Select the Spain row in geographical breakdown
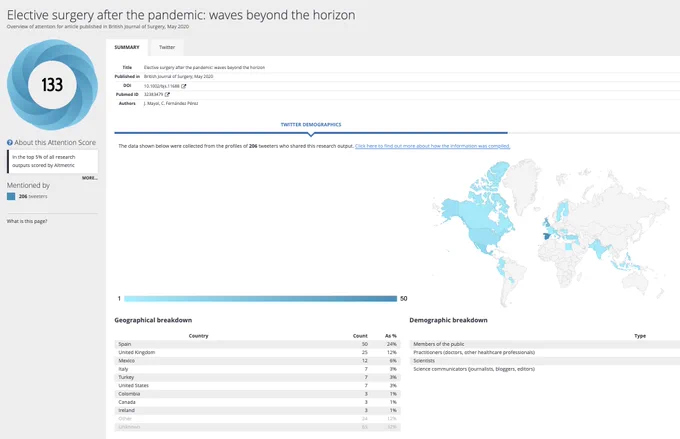 (x=258, y=344)
